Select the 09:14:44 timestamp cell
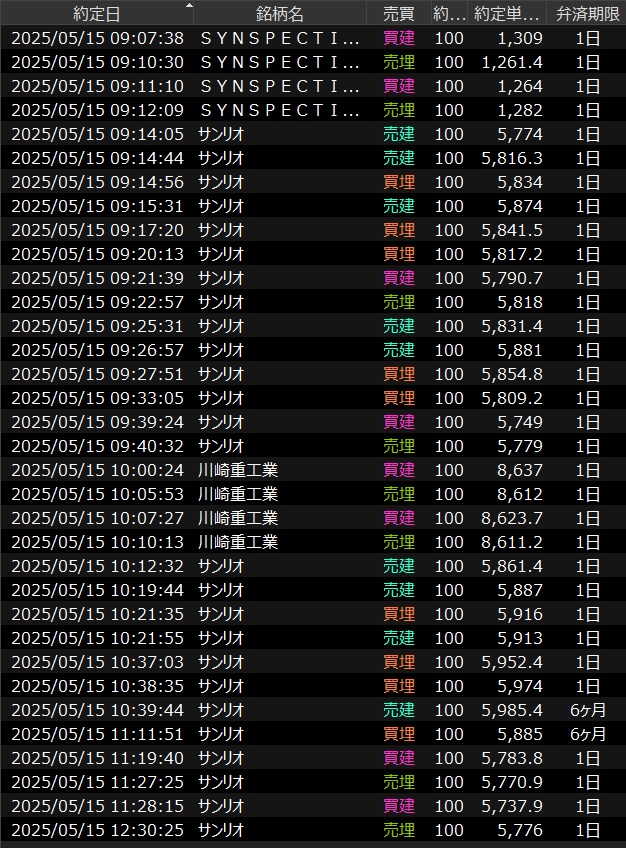626x848 pixels. point(97,158)
